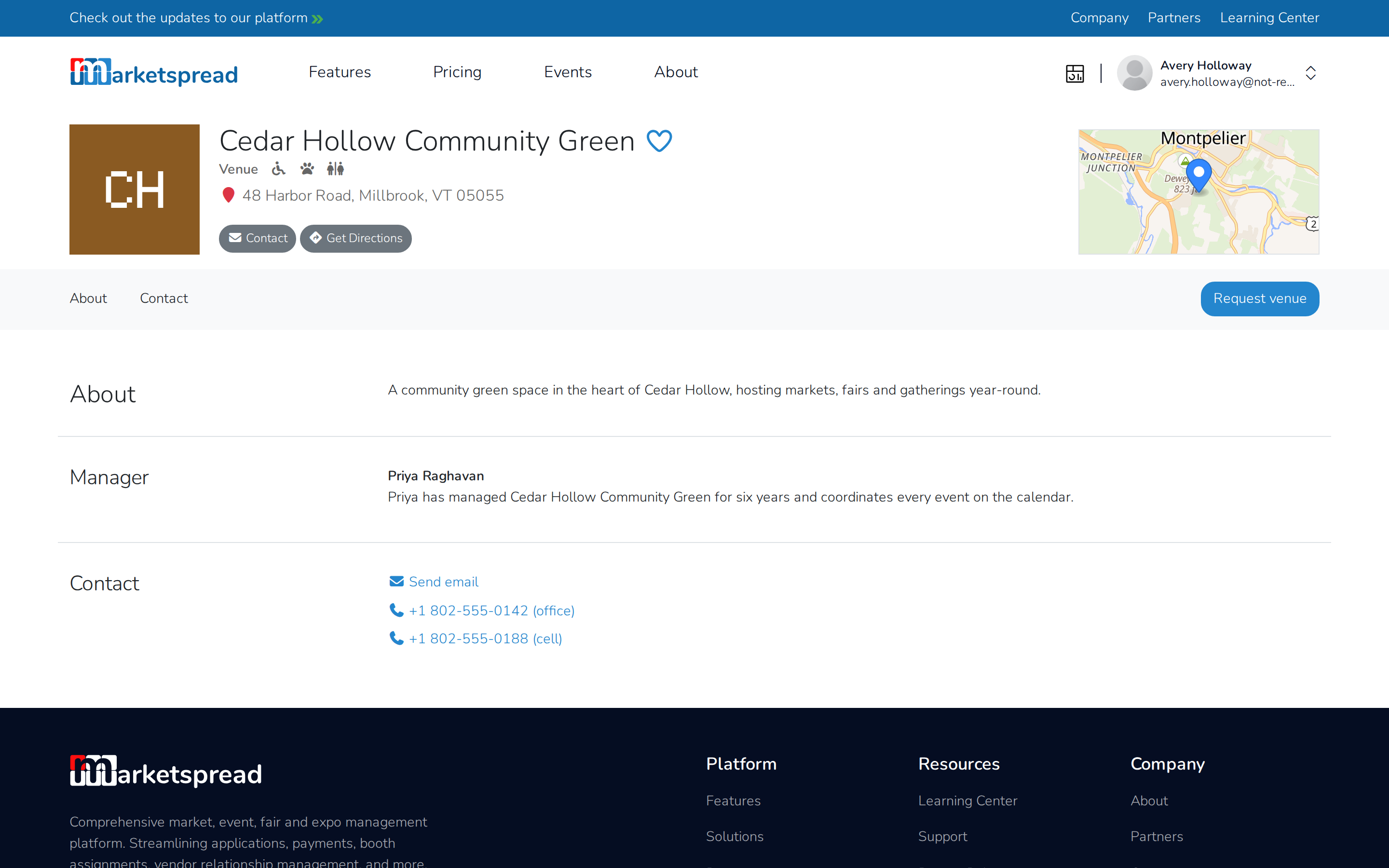This screenshot has height=868, width=1389.
Task: Open Learning Center in top blue bar
Action: 1269,18
